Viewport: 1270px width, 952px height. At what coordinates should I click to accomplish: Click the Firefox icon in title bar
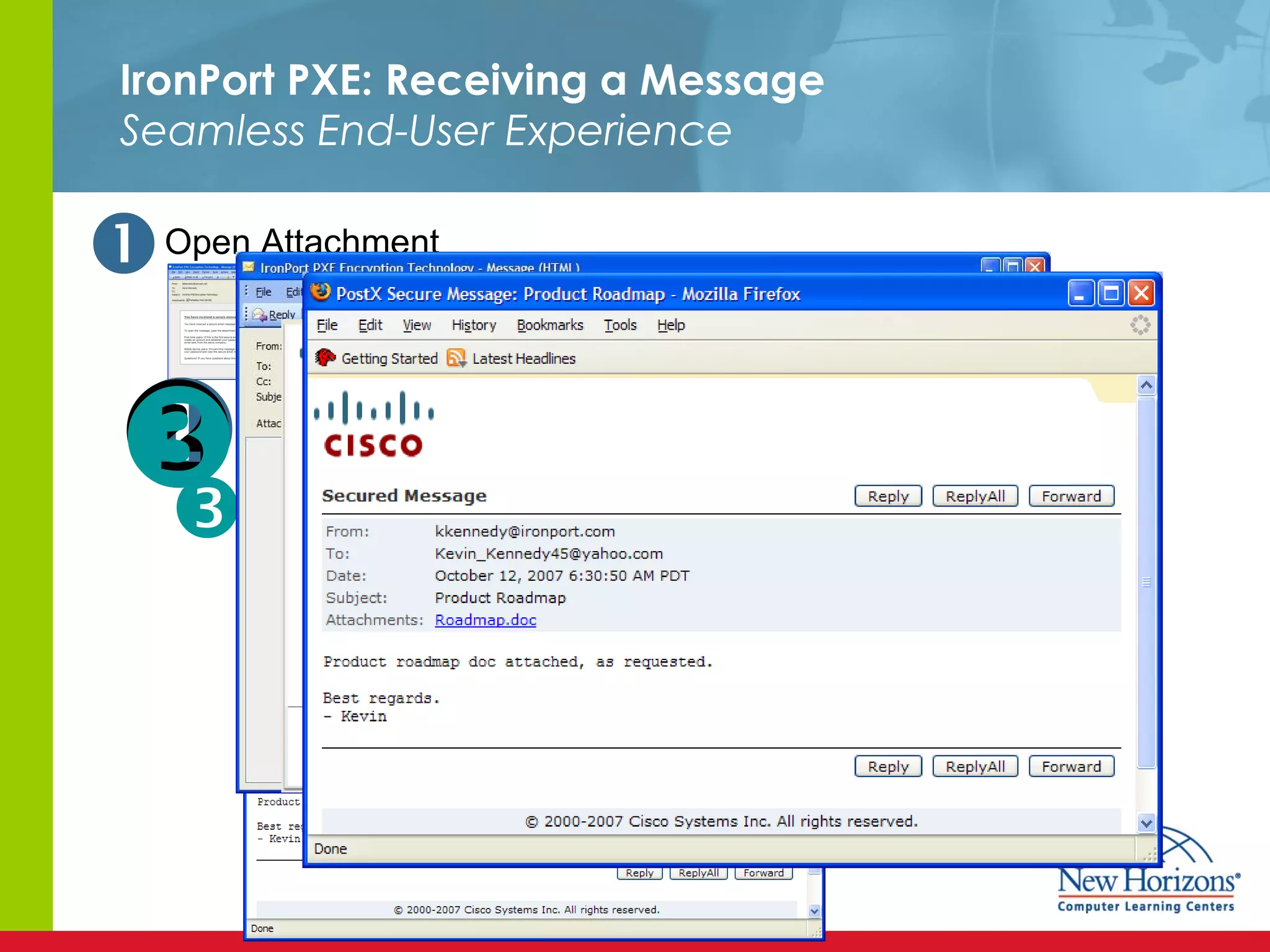click(321, 292)
